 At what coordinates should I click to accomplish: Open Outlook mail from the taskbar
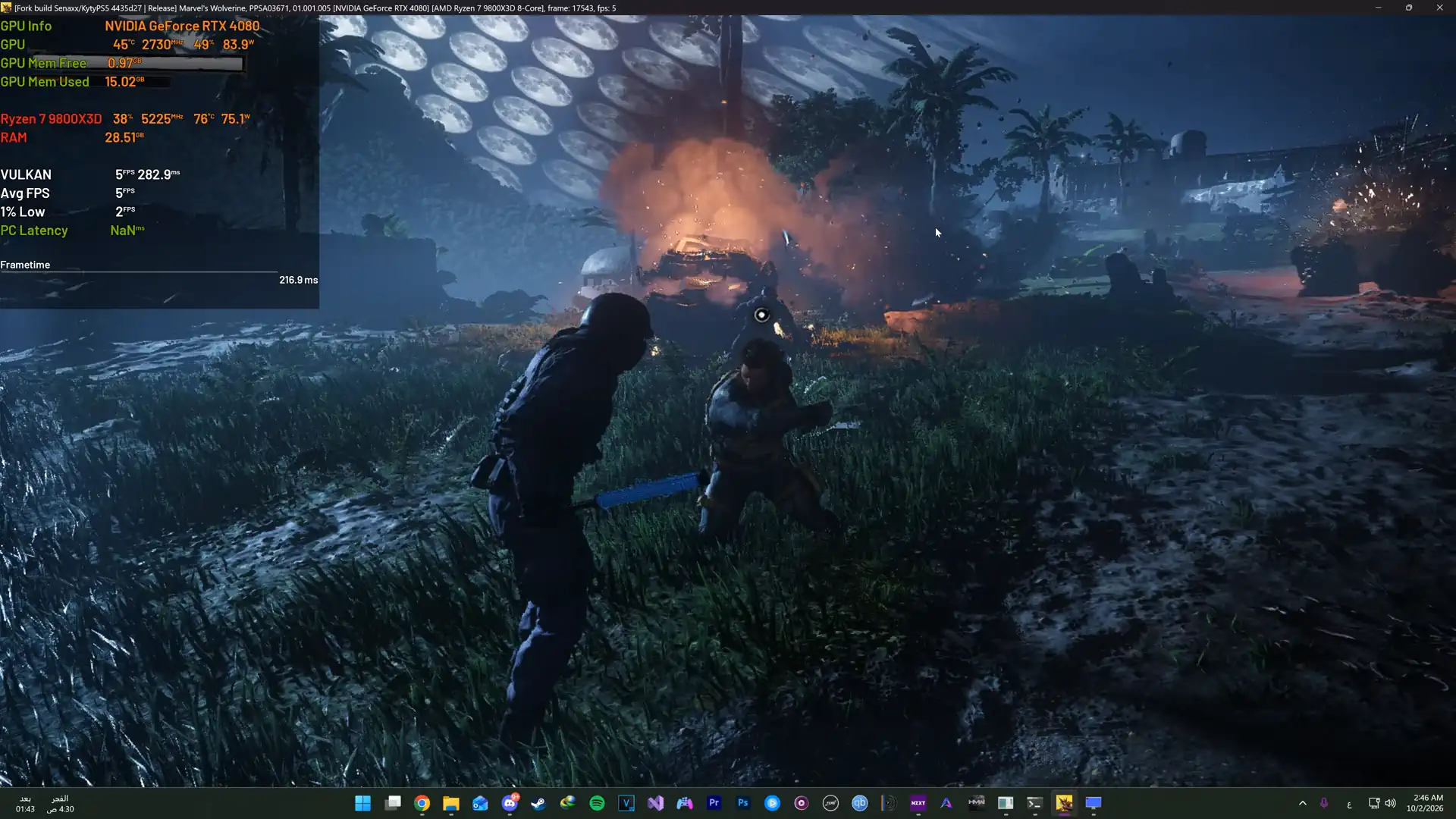pos(480,803)
